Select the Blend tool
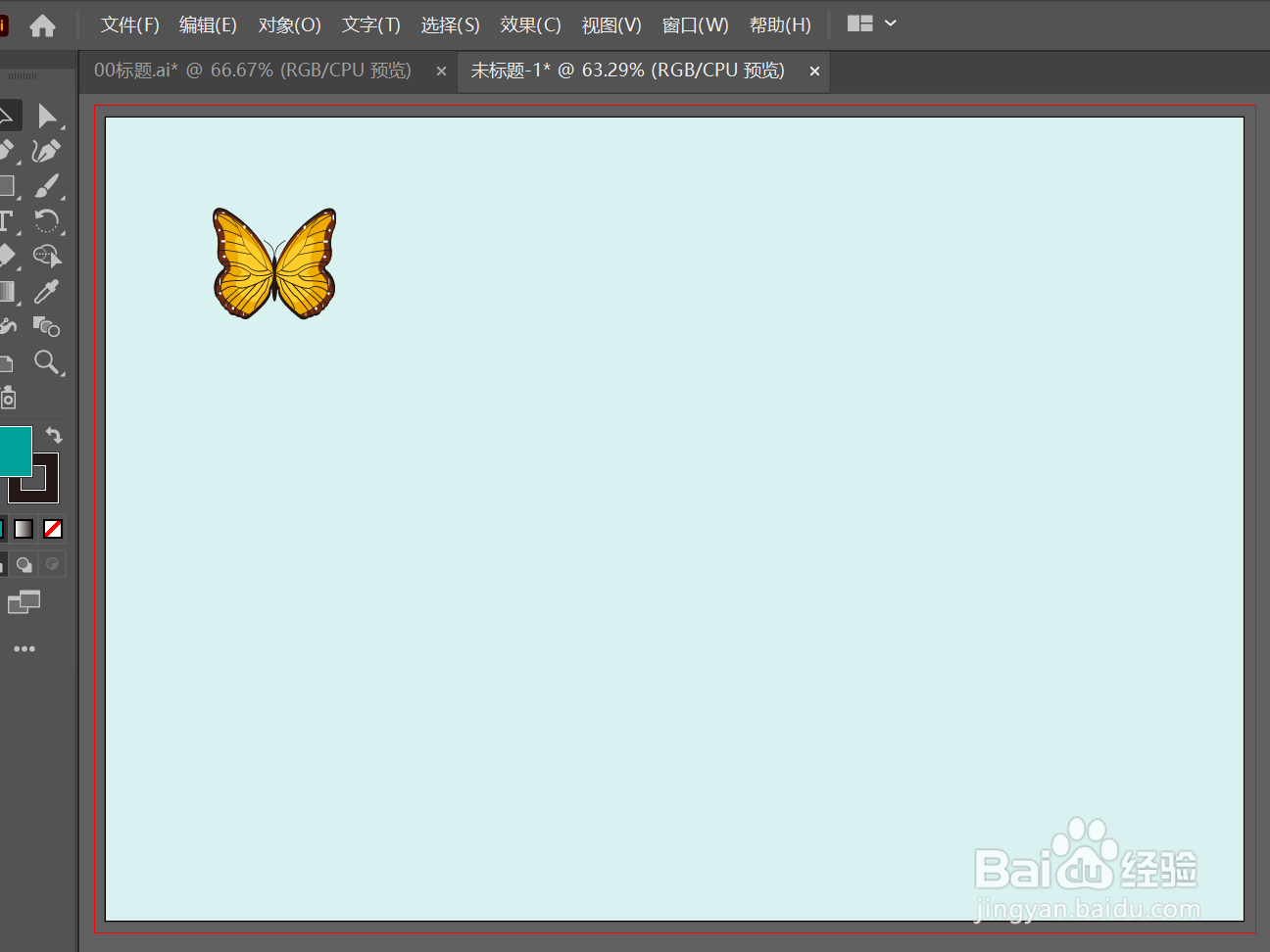The width and height of the screenshot is (1270, 952). pyautogui.click(x=46, y=326)
